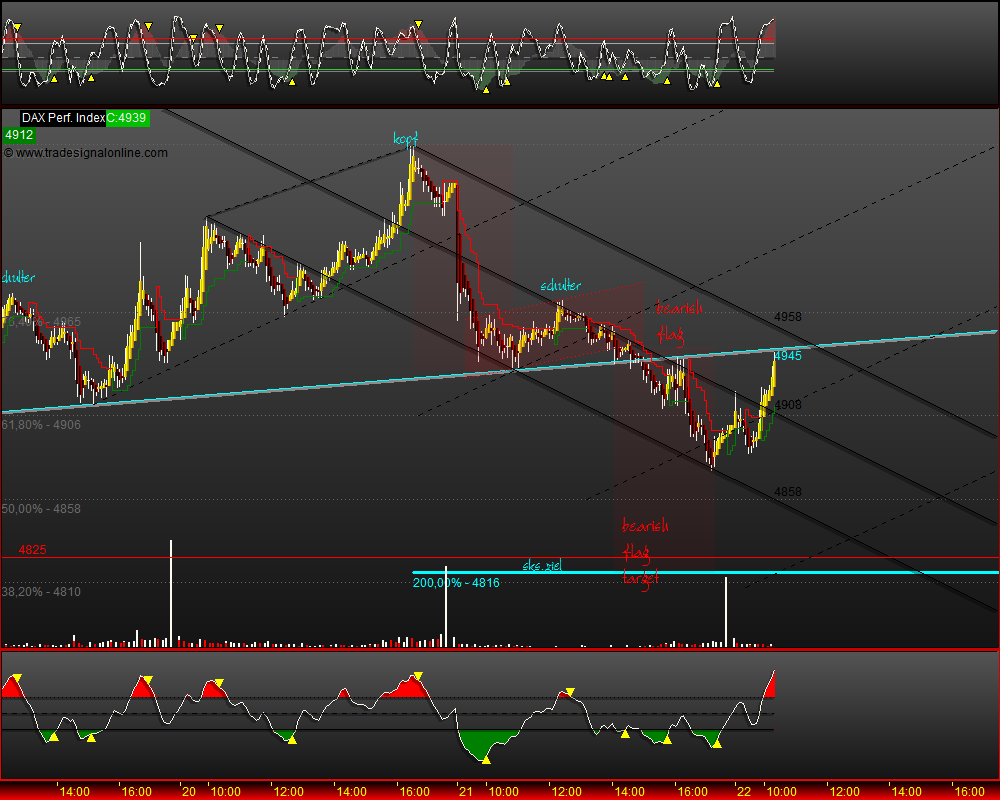Image resolution: width=1000 pixels, height=800 pixels.
Task: Select the black 4958 price label
Action: [788, 317]
